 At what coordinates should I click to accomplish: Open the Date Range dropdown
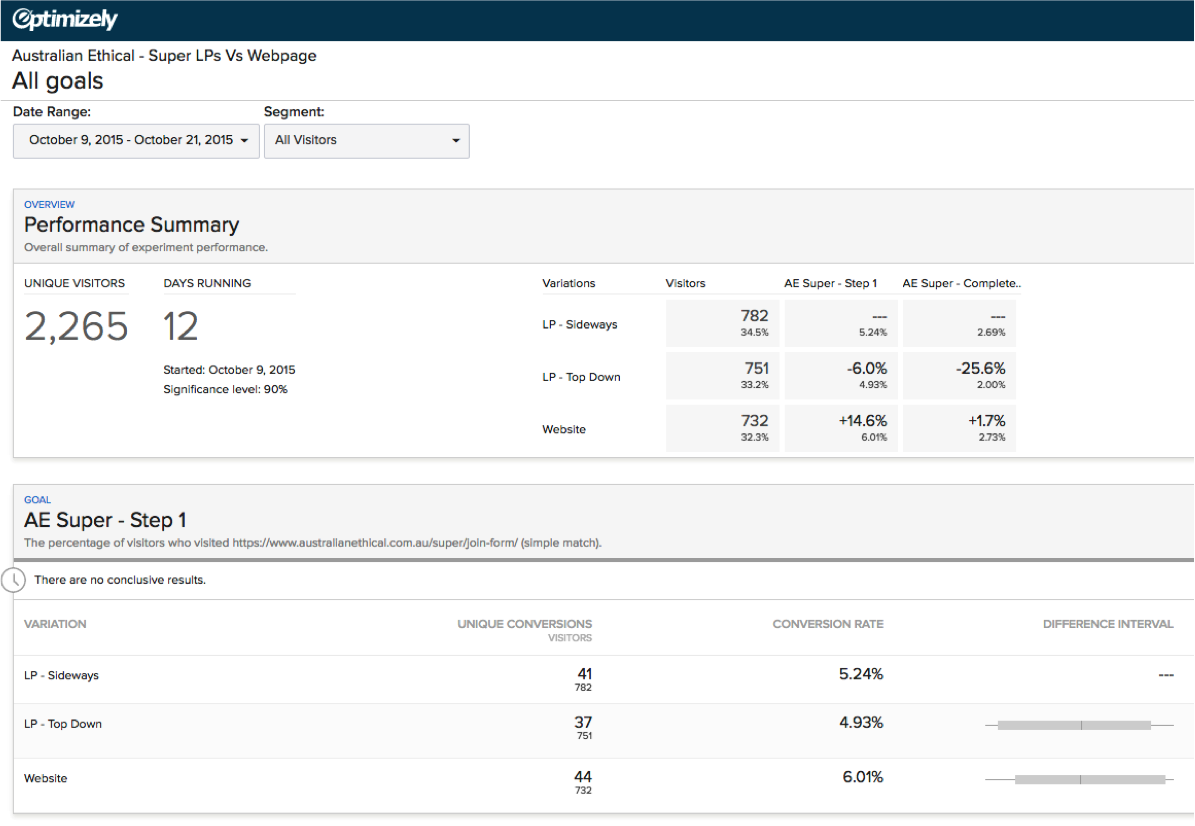[136, 141]
